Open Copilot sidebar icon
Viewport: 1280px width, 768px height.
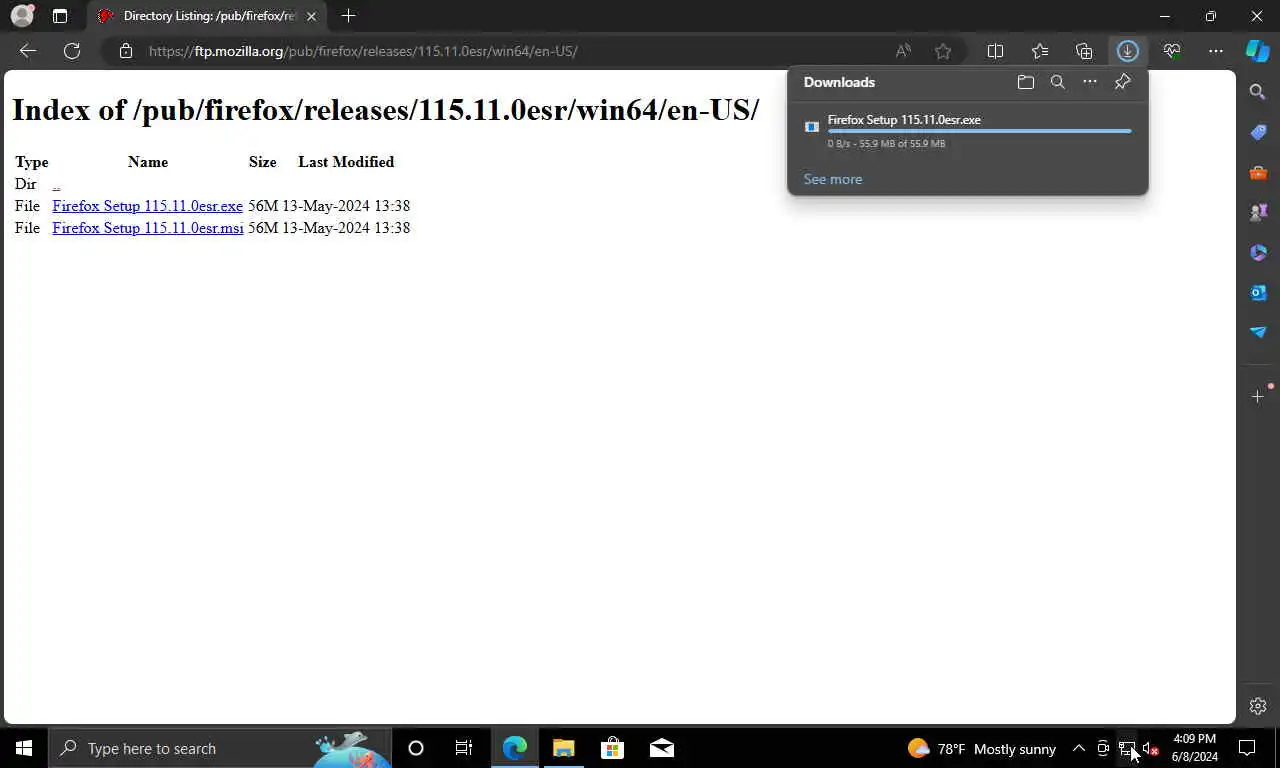coord(1258,51)
